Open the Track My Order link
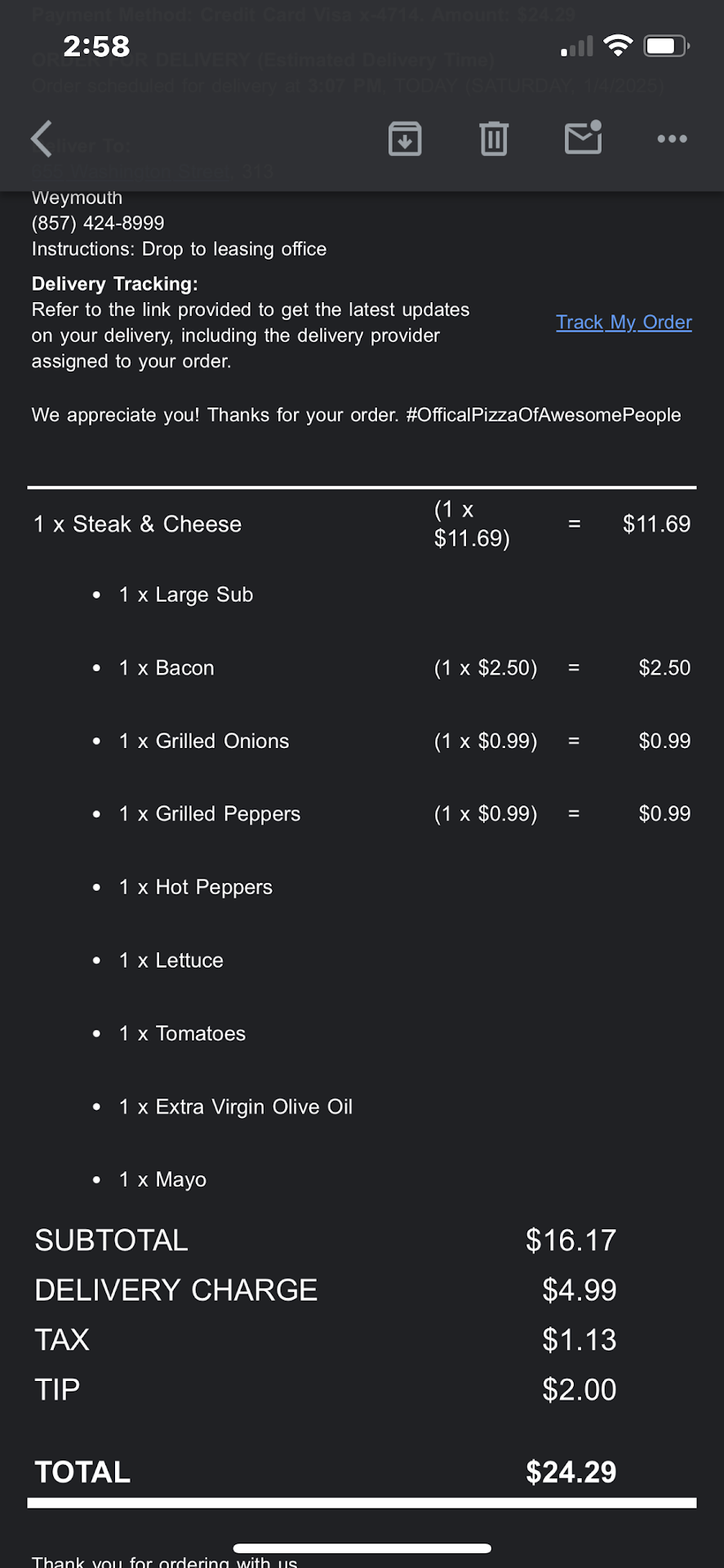 (624, 323)
